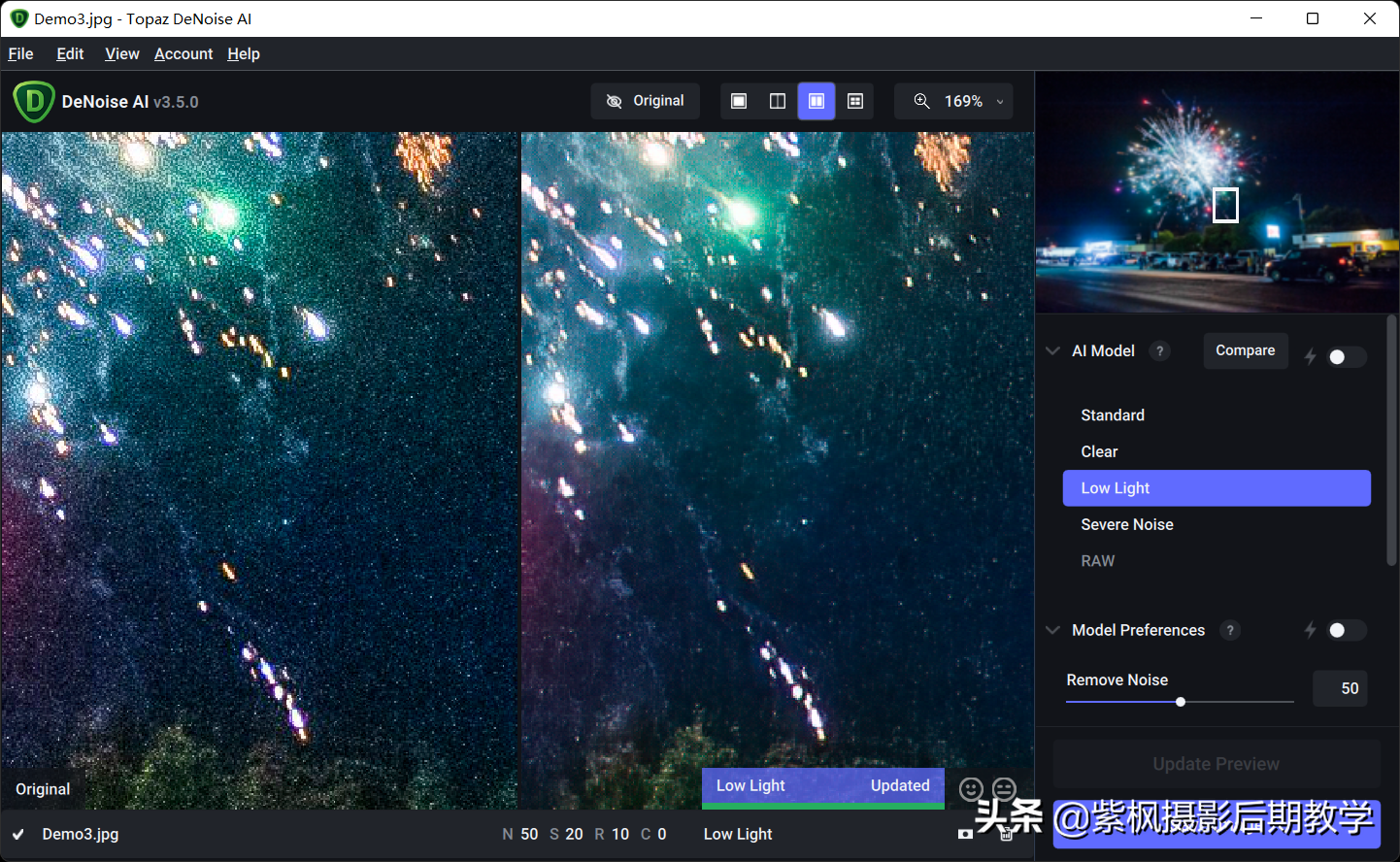The height and width of the screenshot is (862, 1400).
Task: Open AI Model help question mark
Action: (1159, 351)
